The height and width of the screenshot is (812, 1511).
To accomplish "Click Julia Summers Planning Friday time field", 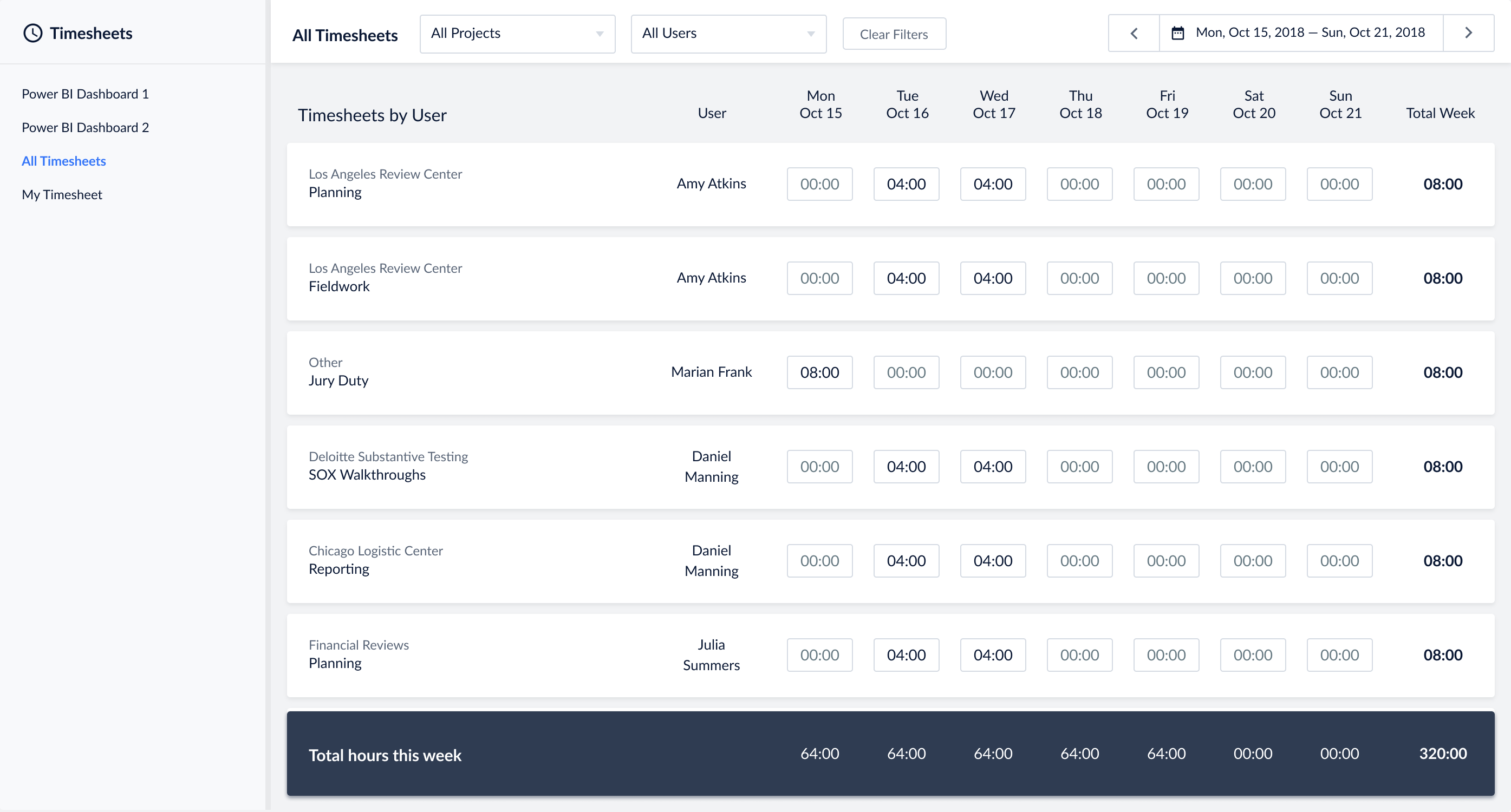I will tap(1166, 655).
